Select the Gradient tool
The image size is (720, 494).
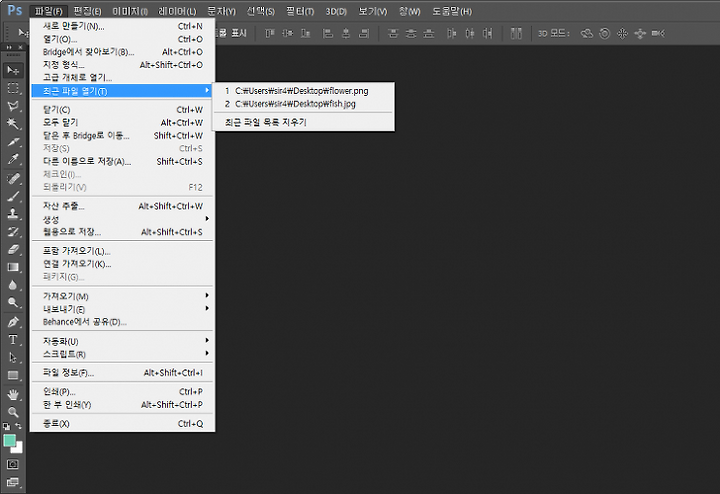tap(13, 267)
